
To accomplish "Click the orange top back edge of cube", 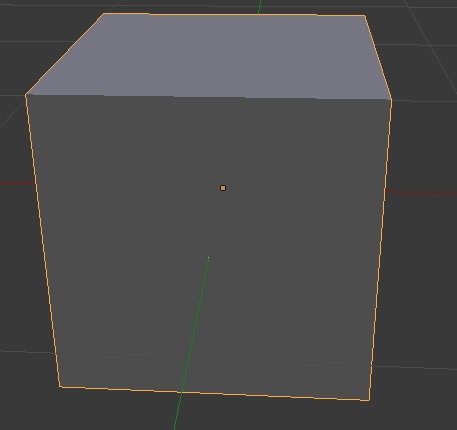I will tap(234, 14).
